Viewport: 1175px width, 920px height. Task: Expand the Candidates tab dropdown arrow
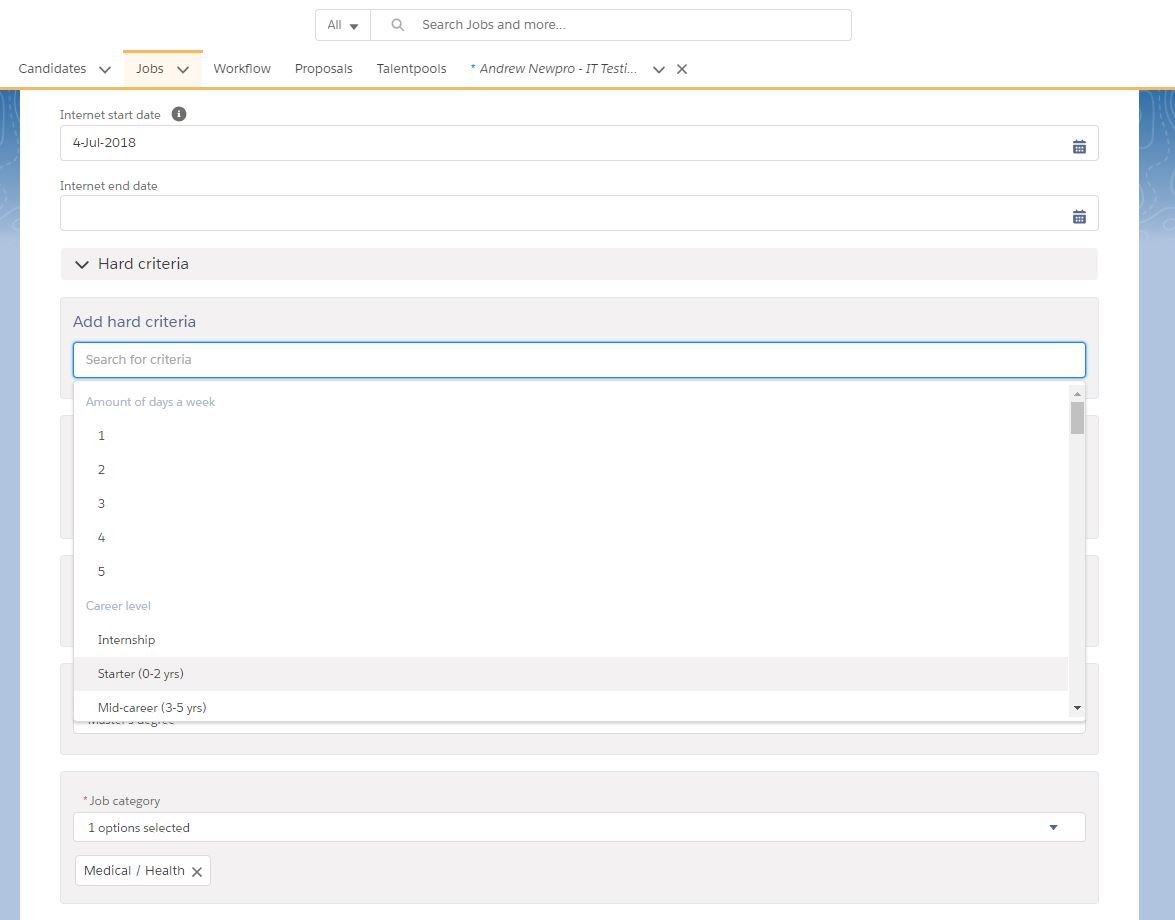pyautogui.click(x=105, y=70)
